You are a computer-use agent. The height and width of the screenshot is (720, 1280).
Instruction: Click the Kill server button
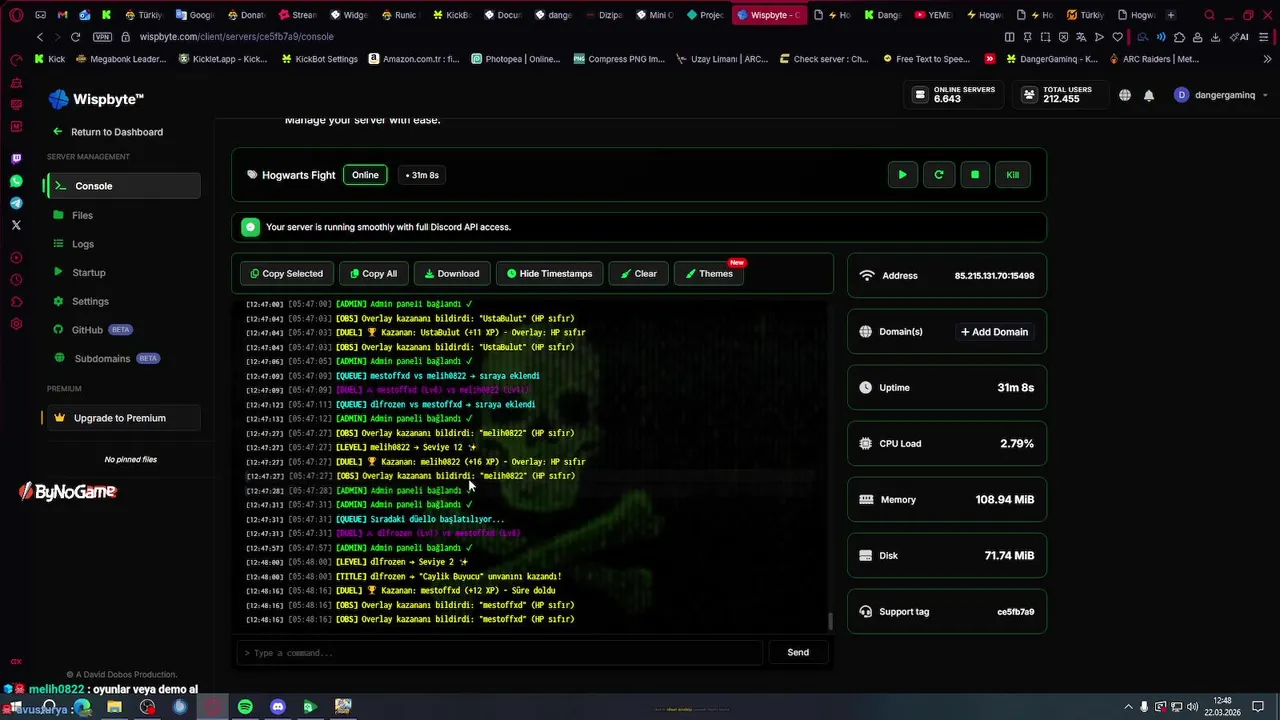[1013, 175]
